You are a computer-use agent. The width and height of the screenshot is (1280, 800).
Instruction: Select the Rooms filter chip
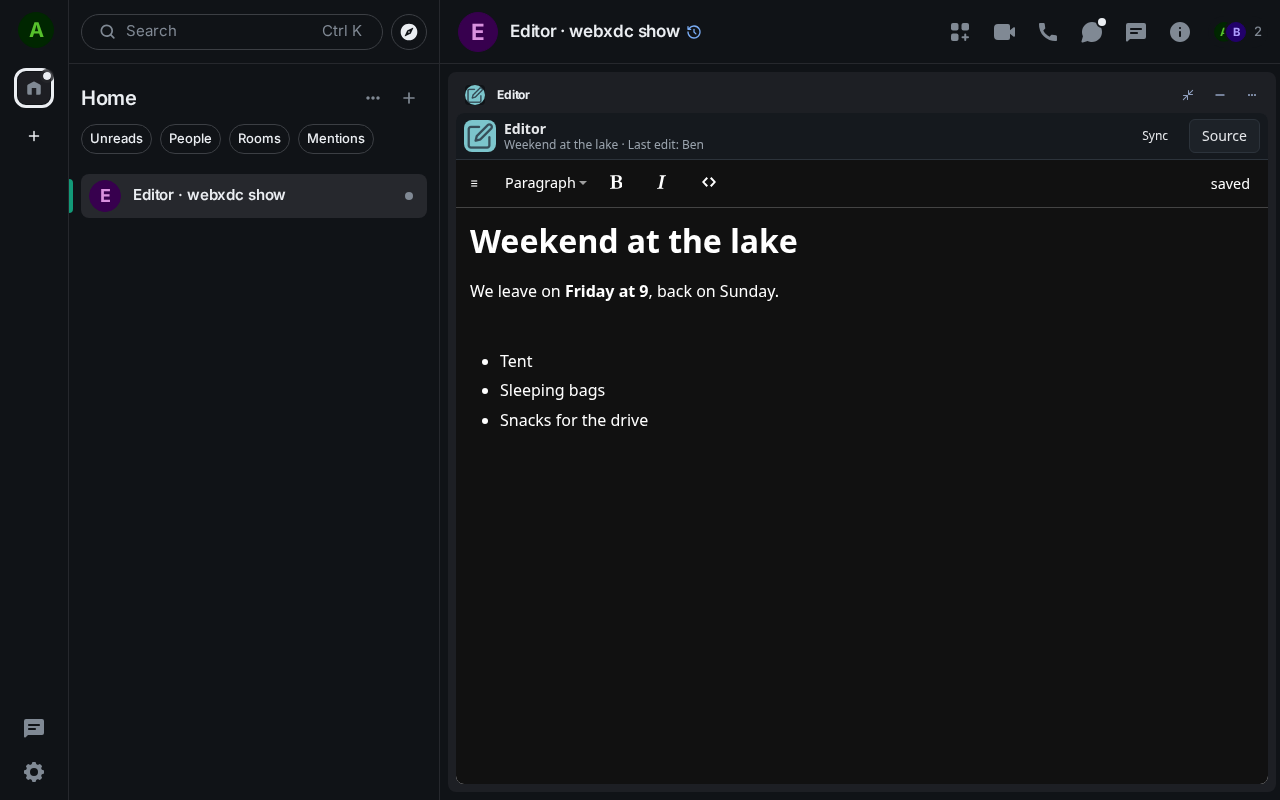click(x=259, y=139)
